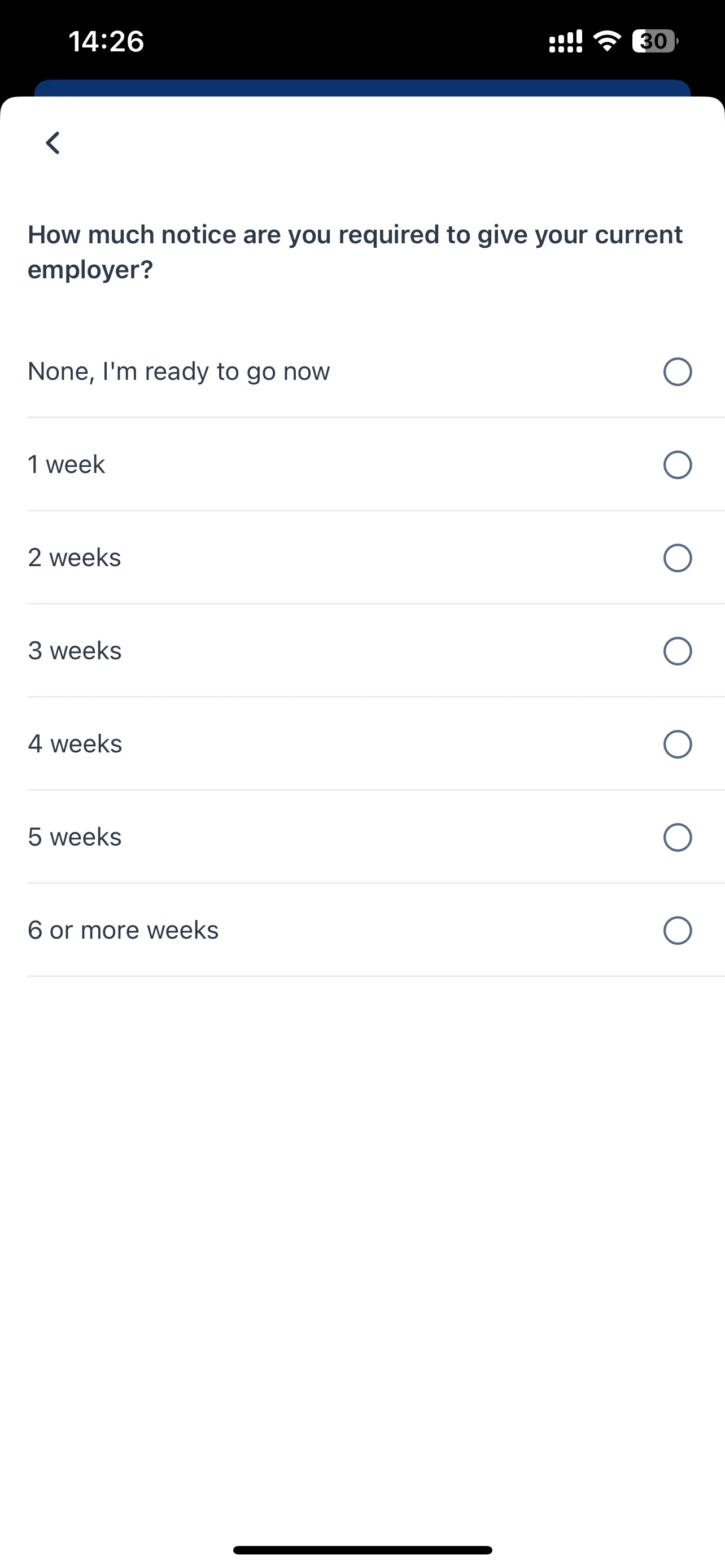This screenshot has height=1568, width=725.
Task: Tap the '3 weeks' option text
Action: pyautogui.click(x=75, y=651)
